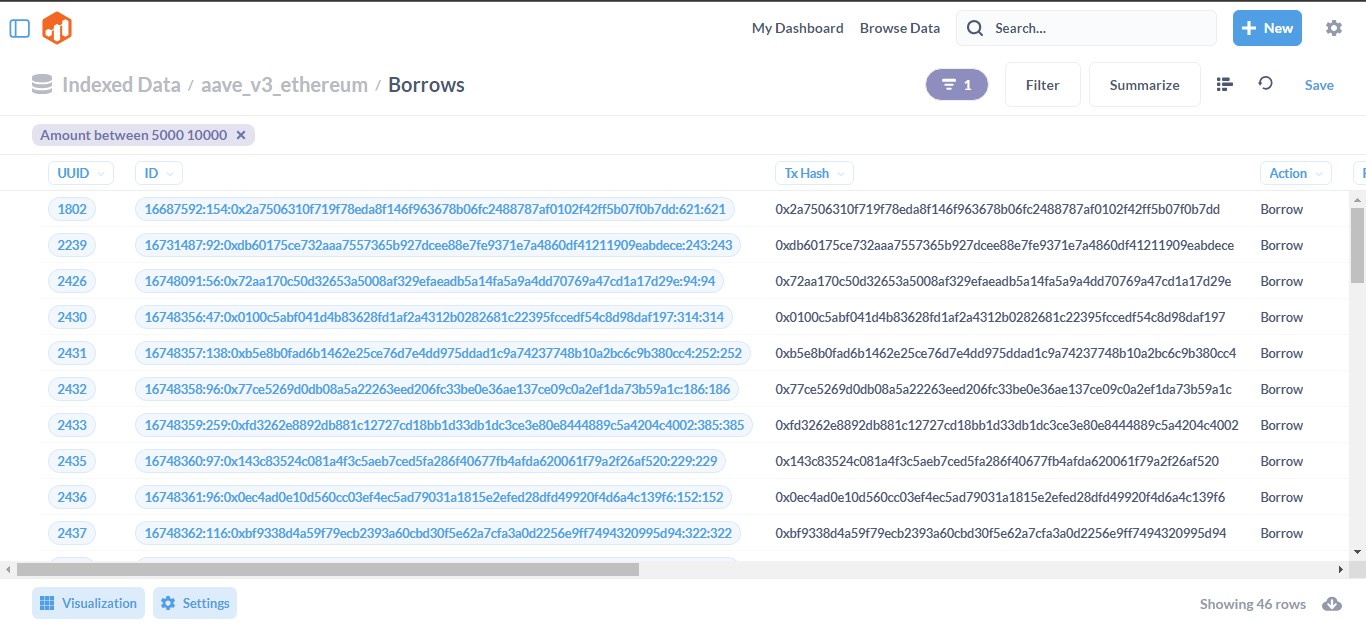This screenshot has height=626, width=1366.
Task: Open the Action column header dropdown
Action: pos(1295,173)
